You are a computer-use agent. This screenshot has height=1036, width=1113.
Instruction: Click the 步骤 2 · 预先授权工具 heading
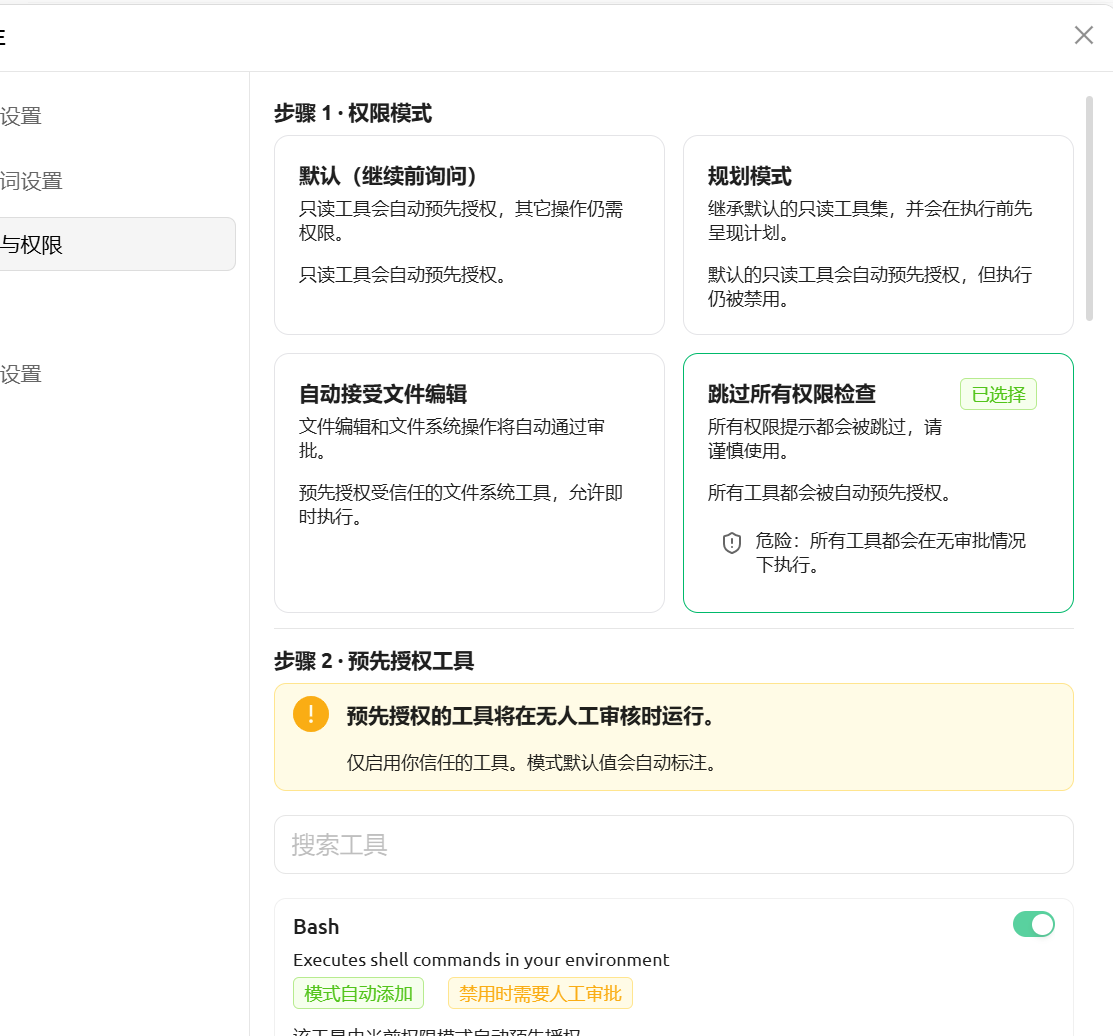[374, 661]
